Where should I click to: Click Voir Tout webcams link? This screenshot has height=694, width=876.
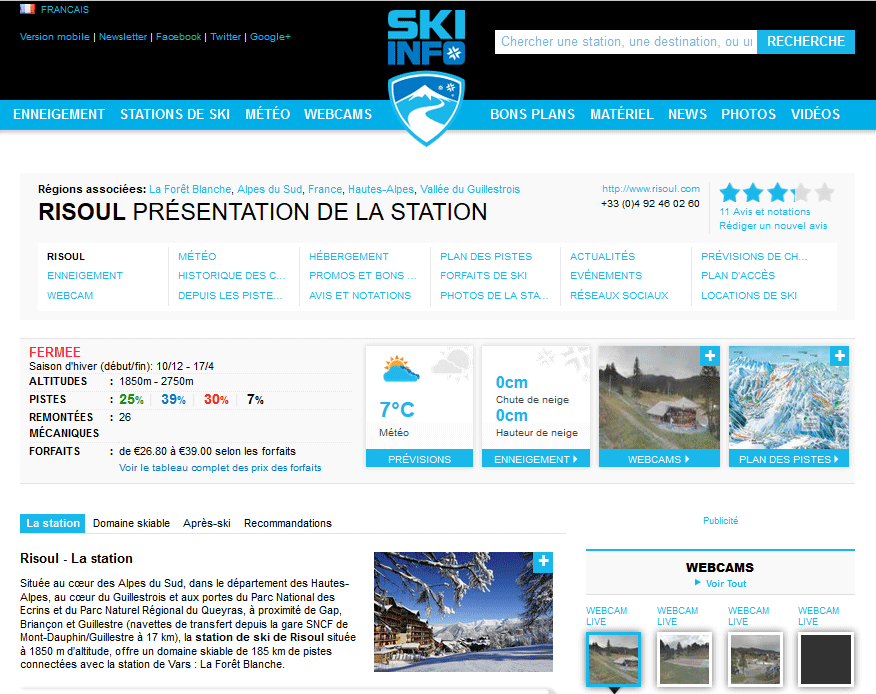(726, 583)
